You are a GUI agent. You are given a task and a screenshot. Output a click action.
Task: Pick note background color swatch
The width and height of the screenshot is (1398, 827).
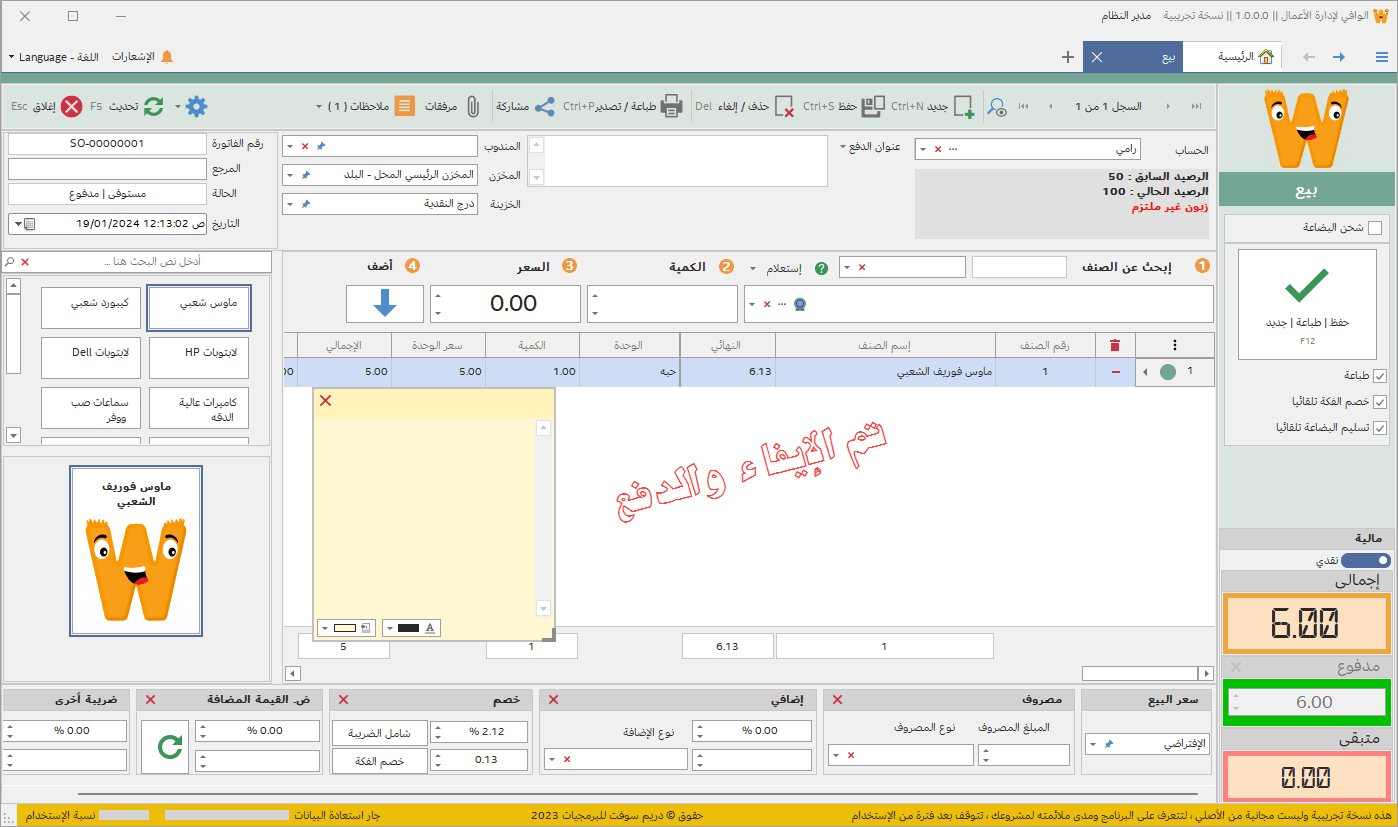tap(346, 628)
